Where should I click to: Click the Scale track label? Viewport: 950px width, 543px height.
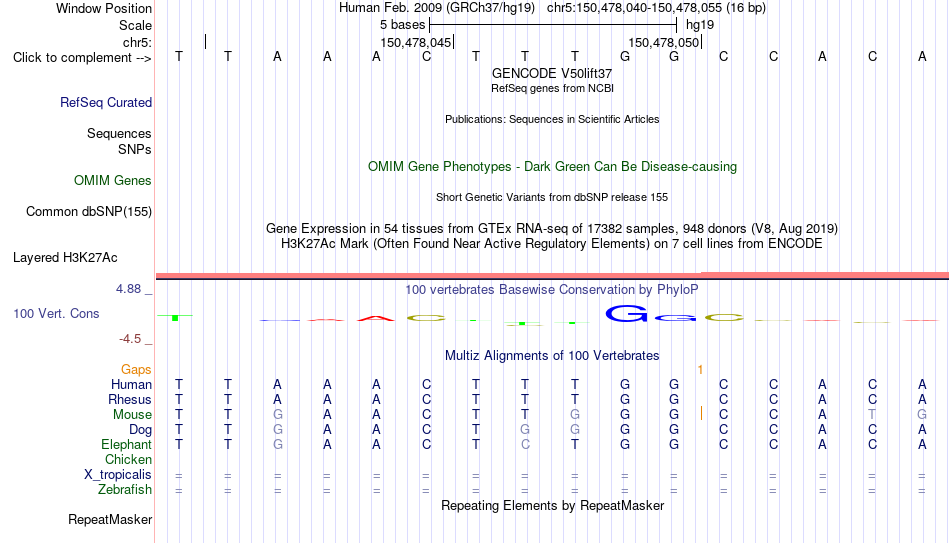[x=135, y=25]
